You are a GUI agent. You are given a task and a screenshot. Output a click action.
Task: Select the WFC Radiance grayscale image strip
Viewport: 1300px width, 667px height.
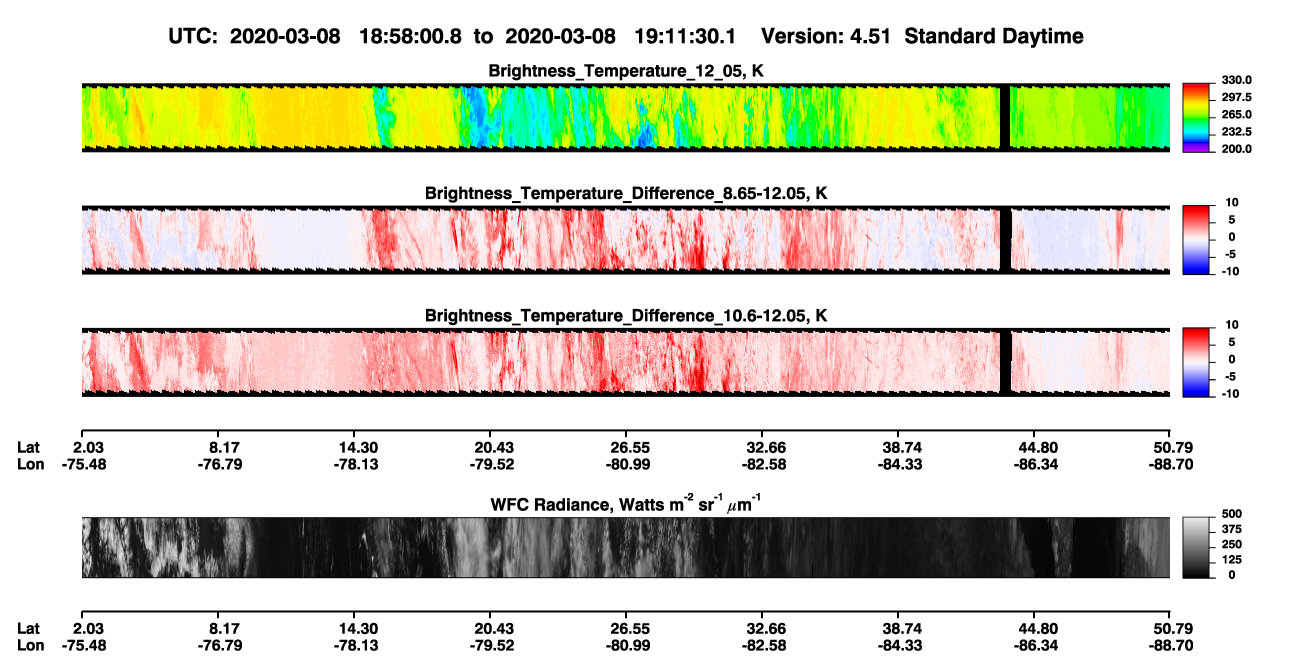click(x=625, y=547)
